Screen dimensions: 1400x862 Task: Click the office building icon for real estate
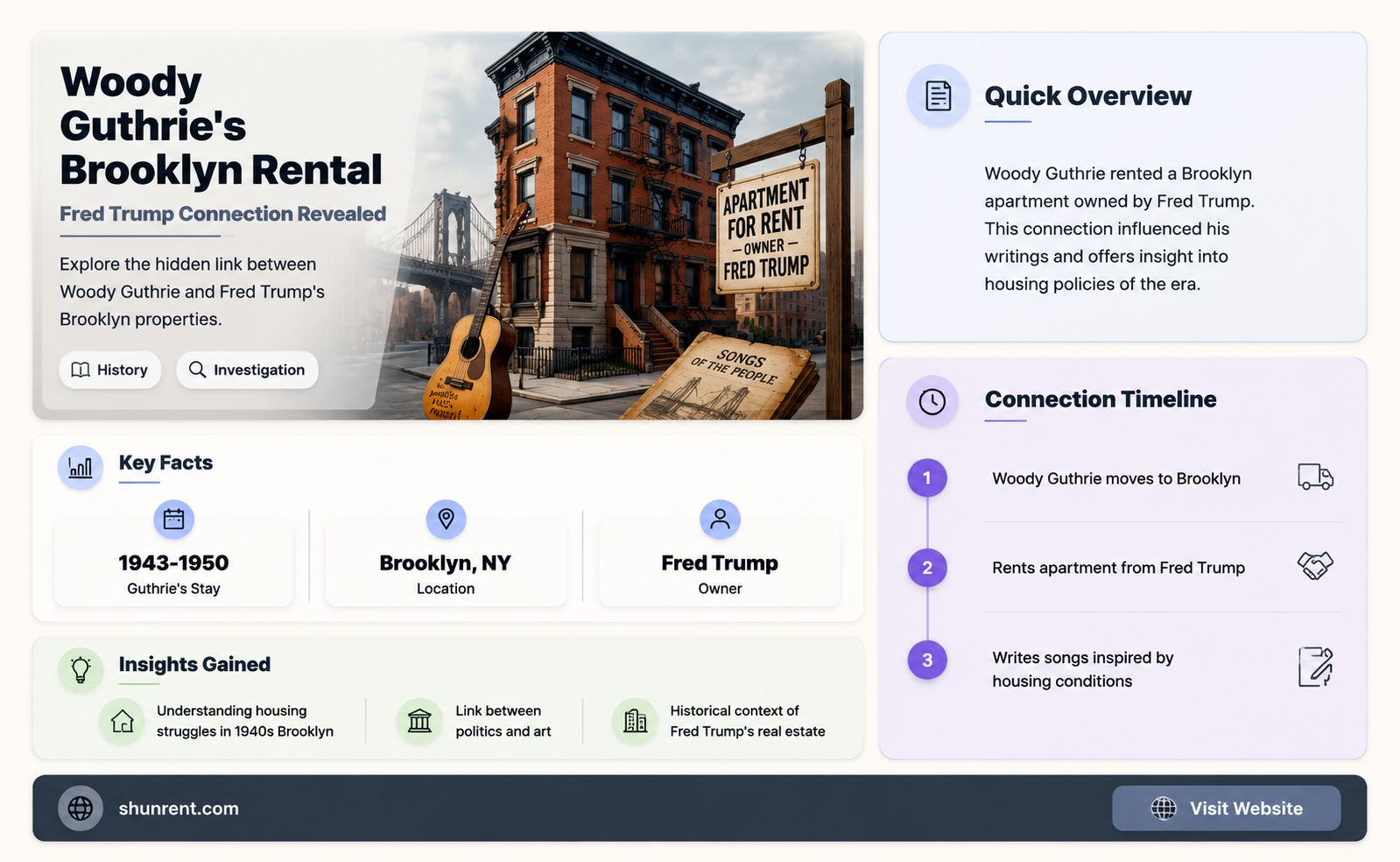point(635,721)
